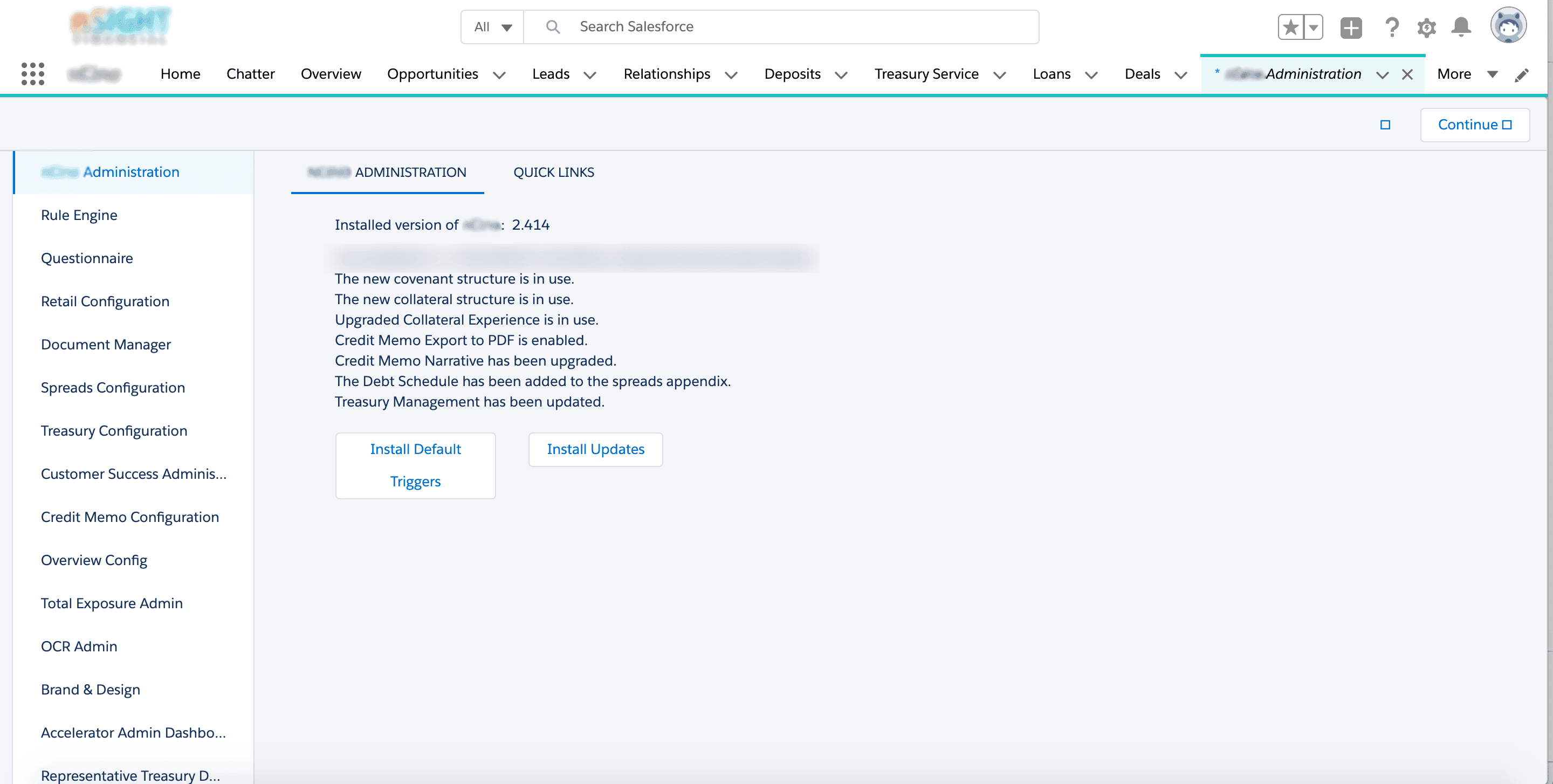
Task: Click the Global Actions plus icon
Action: click(x=1351, y=27)
